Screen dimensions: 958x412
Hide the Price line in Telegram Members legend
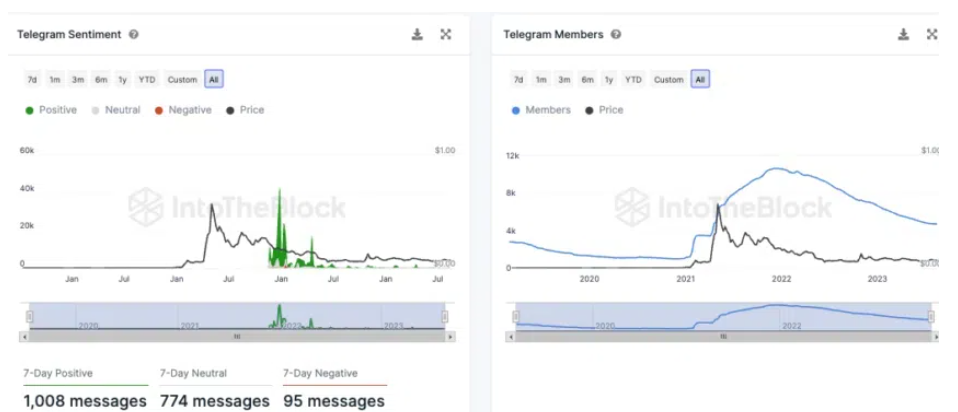604,110
